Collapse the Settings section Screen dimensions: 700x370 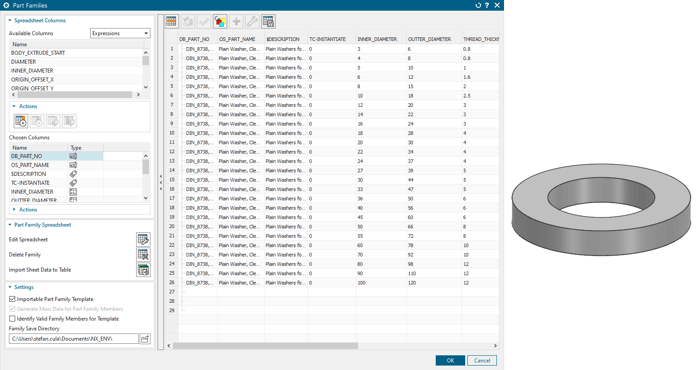pos(10,287)
